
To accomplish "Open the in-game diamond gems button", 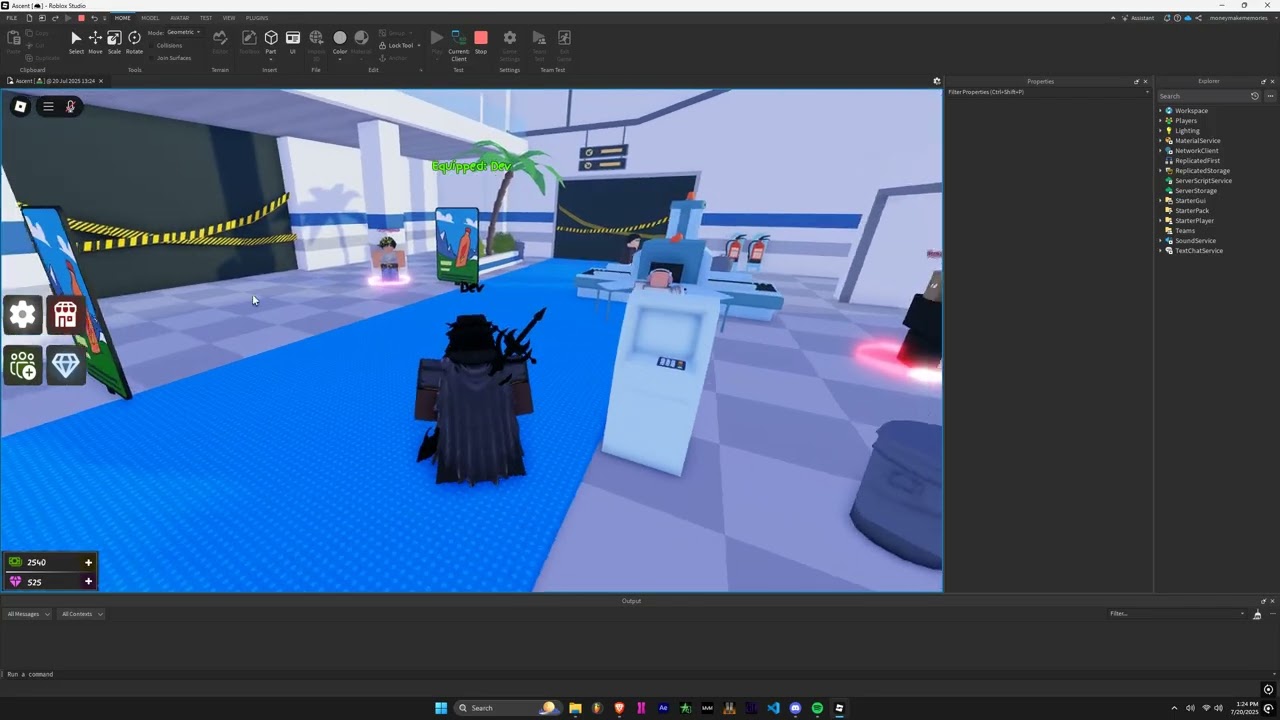I will (65, 366).
